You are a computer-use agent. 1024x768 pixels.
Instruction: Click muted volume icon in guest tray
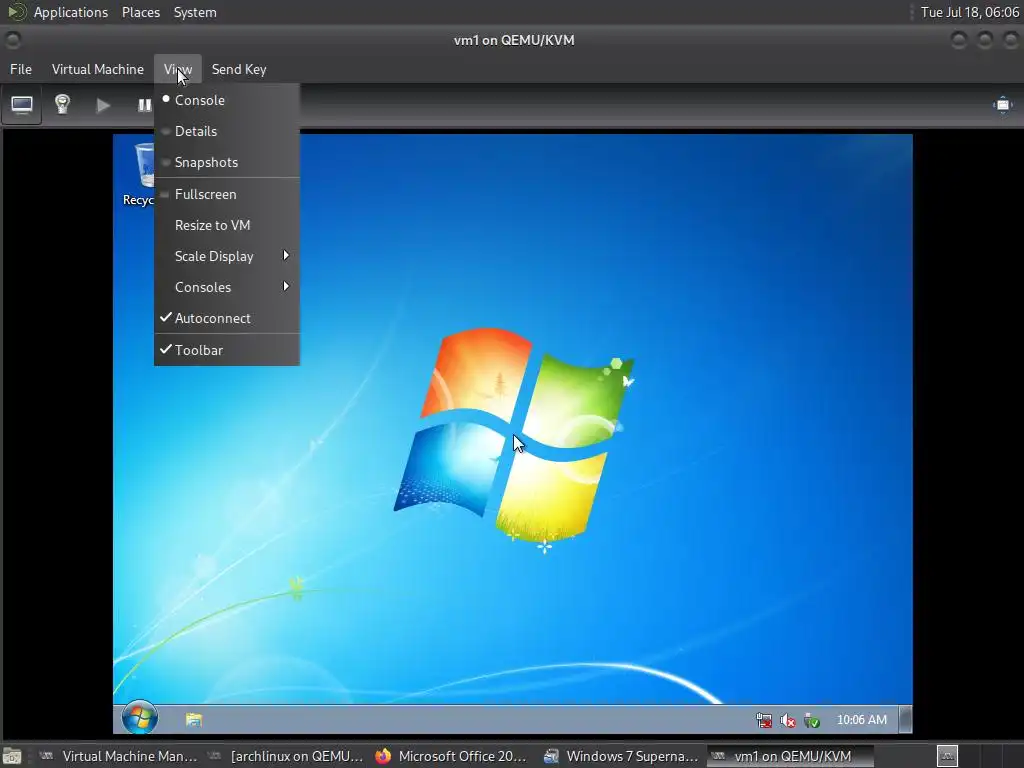pos(788,720)
